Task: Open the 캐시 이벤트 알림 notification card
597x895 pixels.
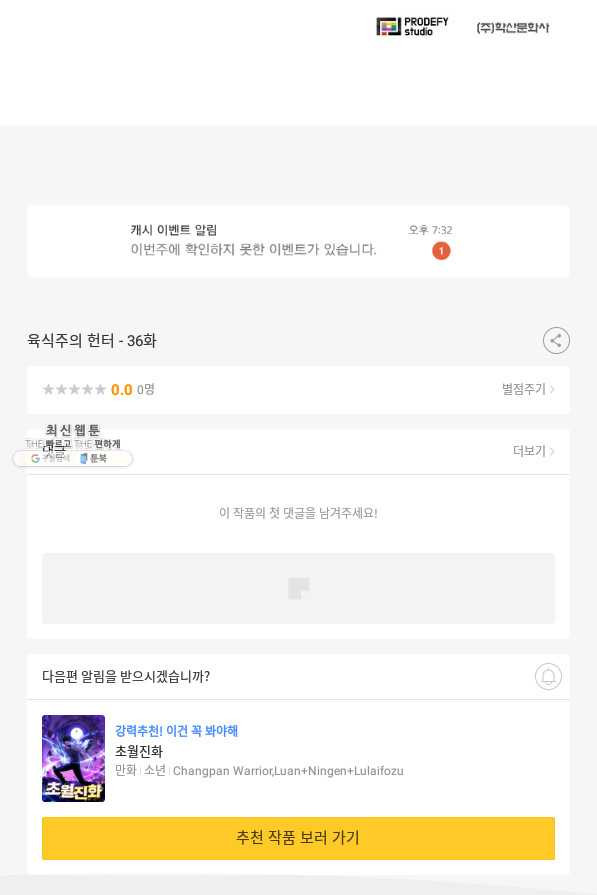Action: (298, 241)
